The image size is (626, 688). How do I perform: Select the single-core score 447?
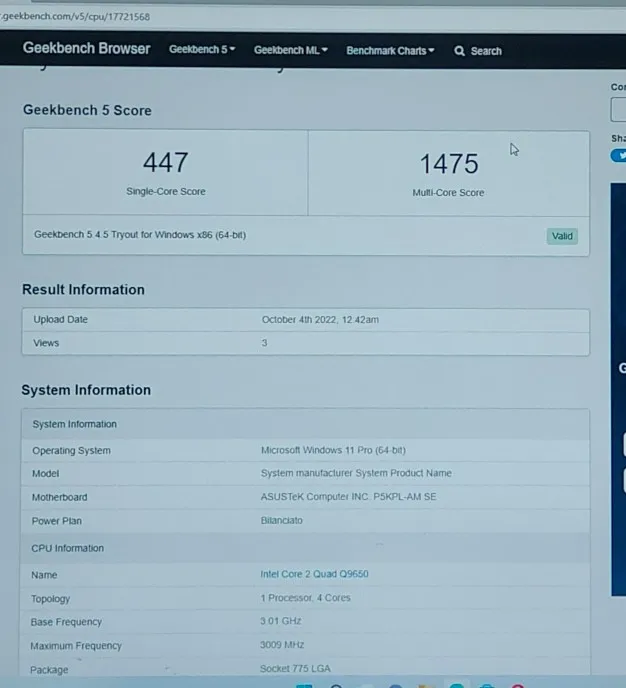(x=166, y=162)
